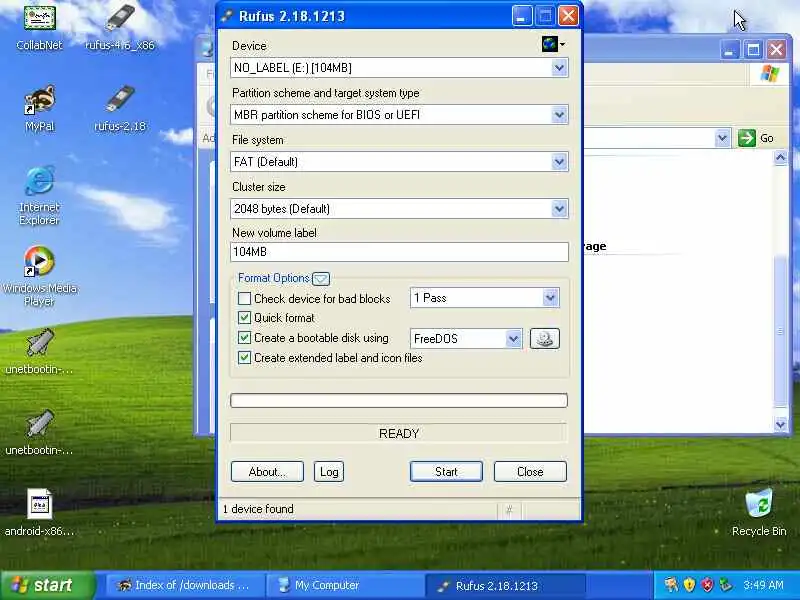
Task: Click scroll up arrow in My Computer window
Action: tap(780, 157)
